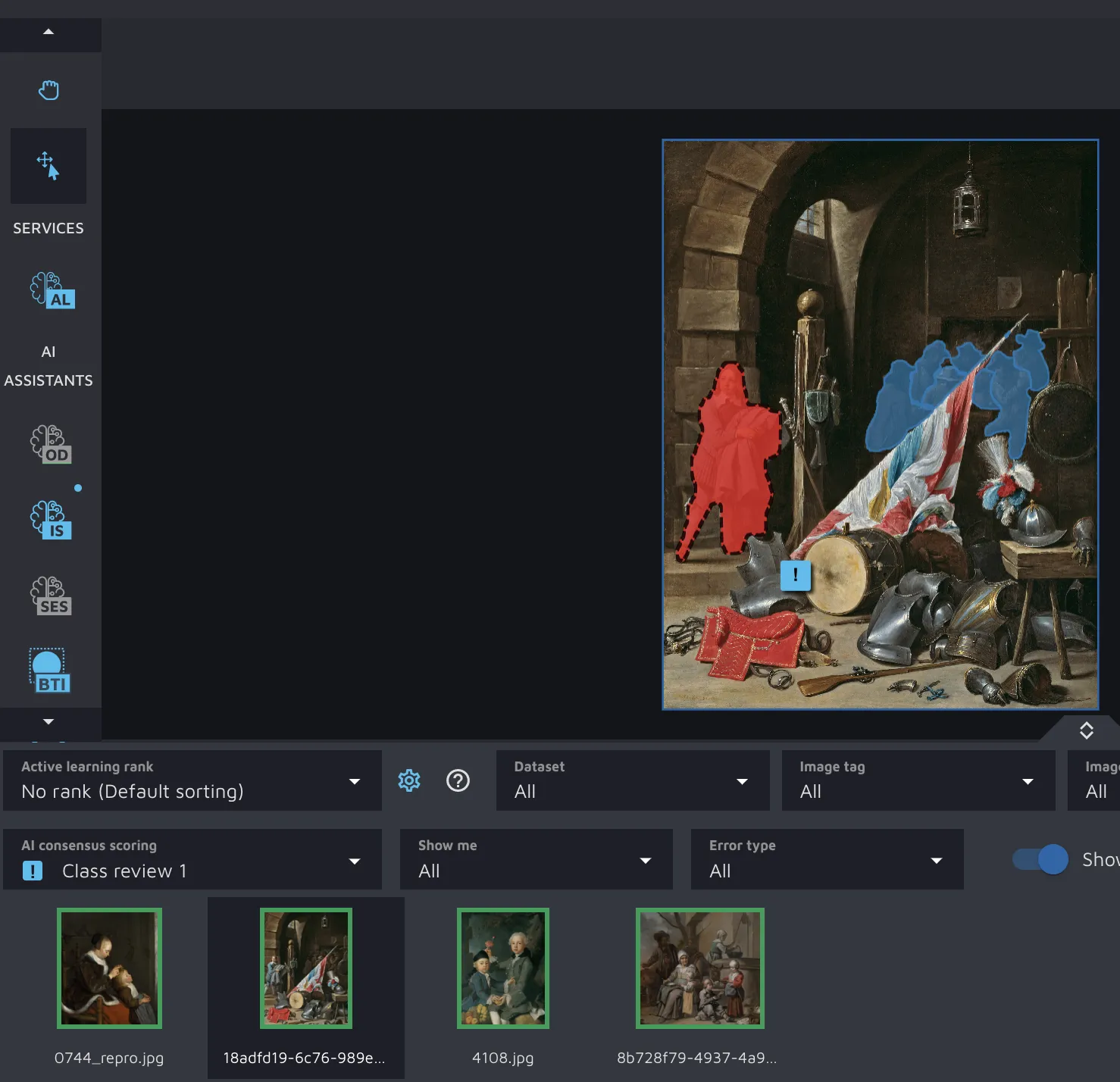1120x1082 pixels.
Task: Select the move and select cursor tool
Action: point(48,165)
